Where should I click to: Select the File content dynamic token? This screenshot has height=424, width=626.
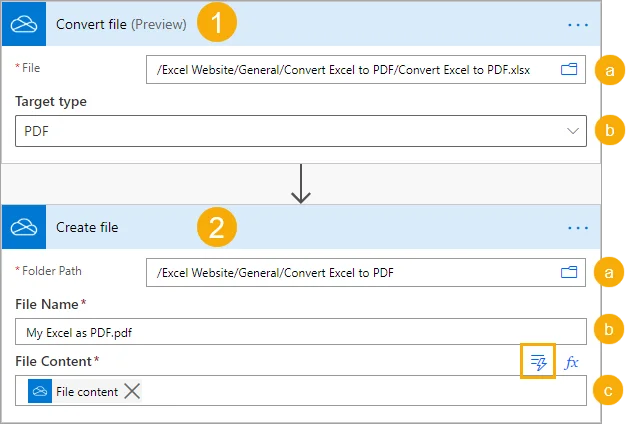tap(85, 391)
